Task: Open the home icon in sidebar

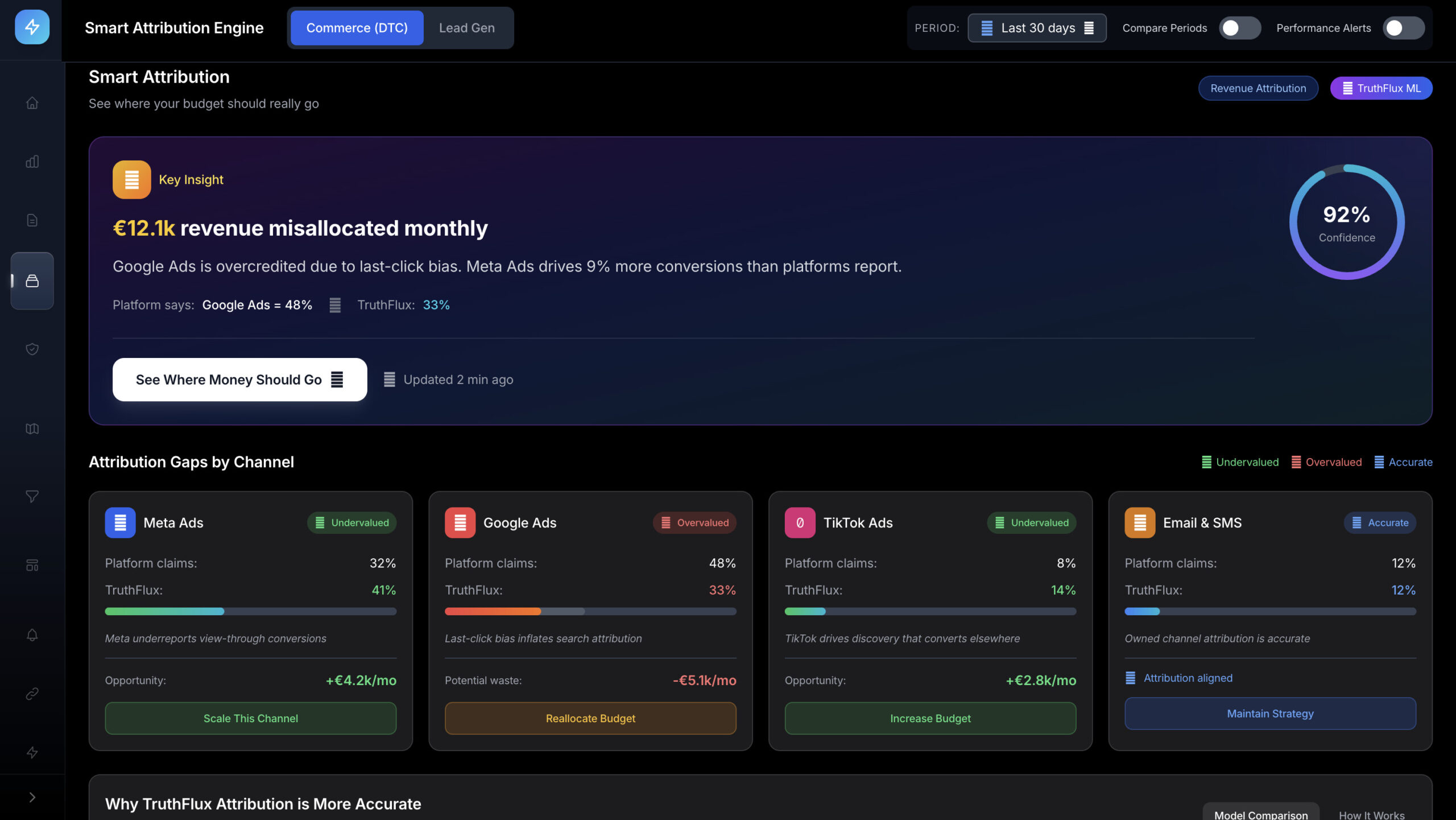Action: point(32,103)
